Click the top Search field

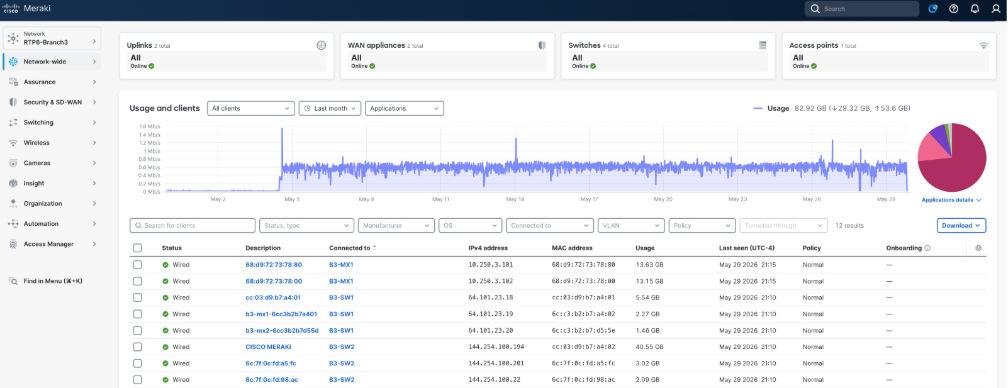pos(862,9)
